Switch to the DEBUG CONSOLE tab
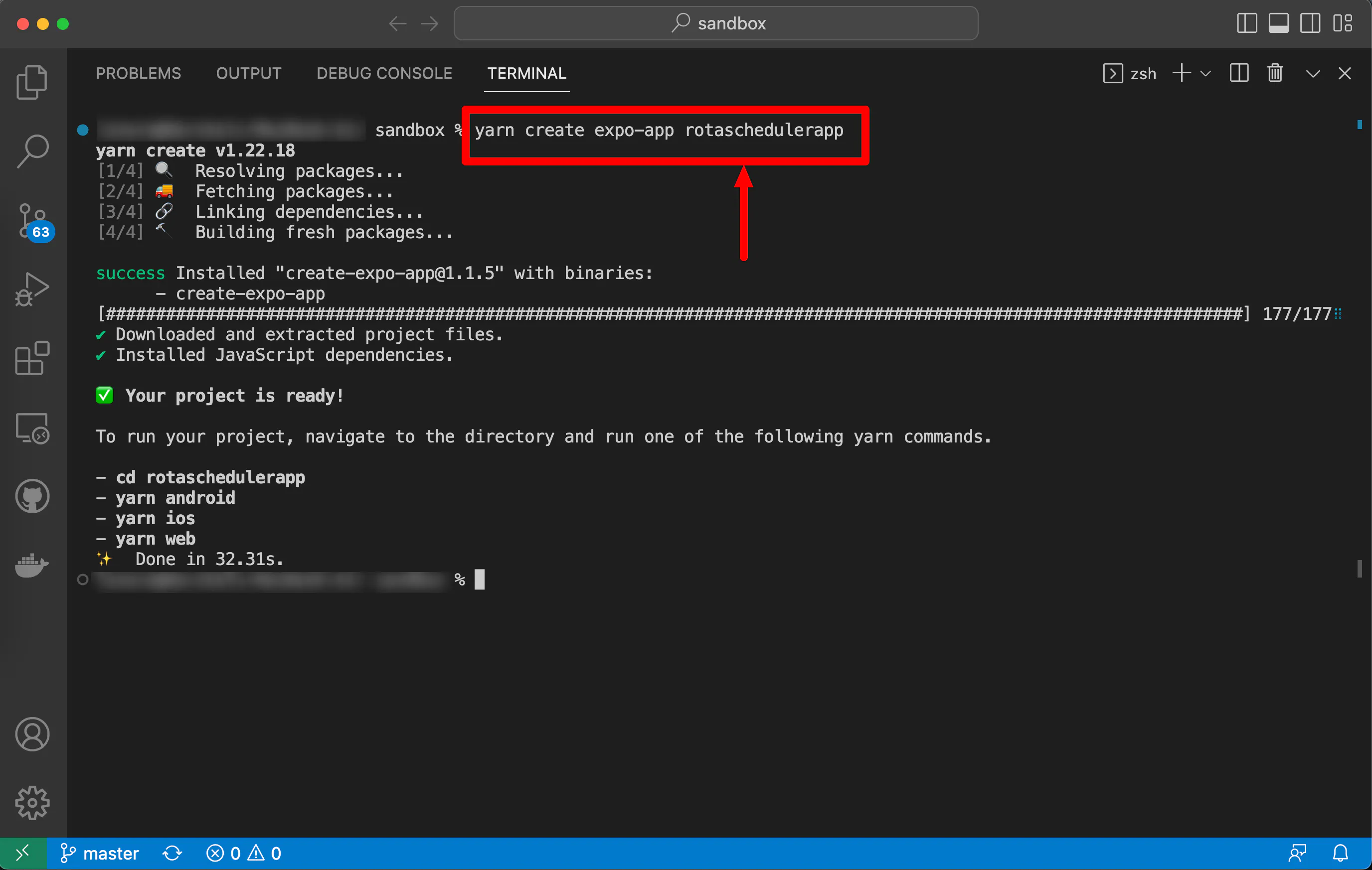The image size is (1372, 870). pos(384,73)
